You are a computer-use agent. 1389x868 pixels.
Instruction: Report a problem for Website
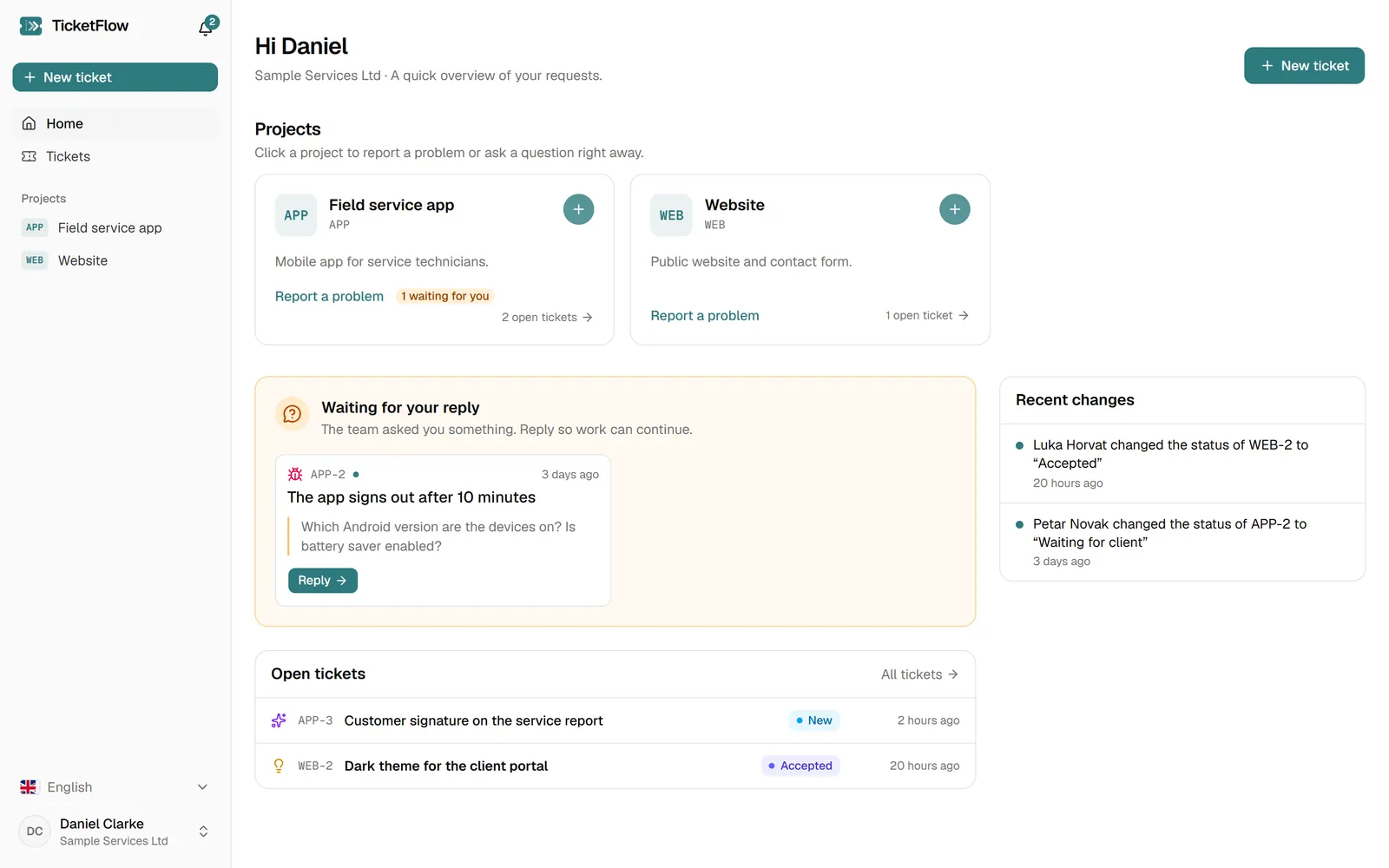[705, 316]
